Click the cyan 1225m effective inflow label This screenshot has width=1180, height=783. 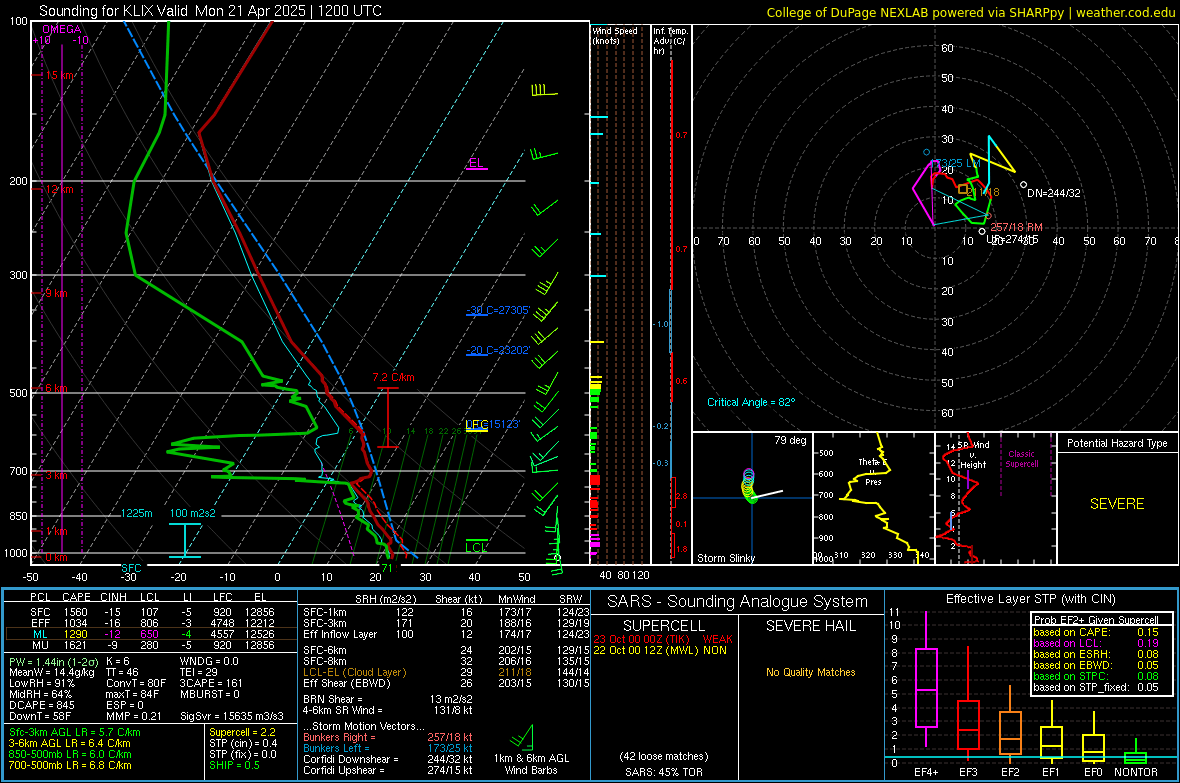point(136,513)
